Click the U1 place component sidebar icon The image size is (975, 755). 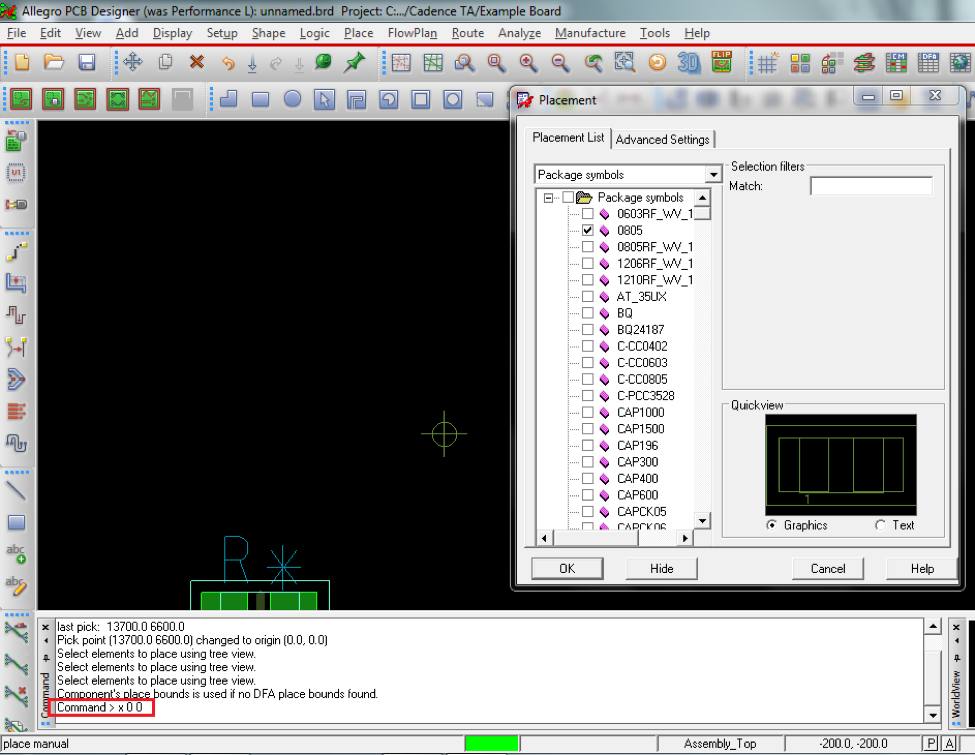[x=16, y=172]
